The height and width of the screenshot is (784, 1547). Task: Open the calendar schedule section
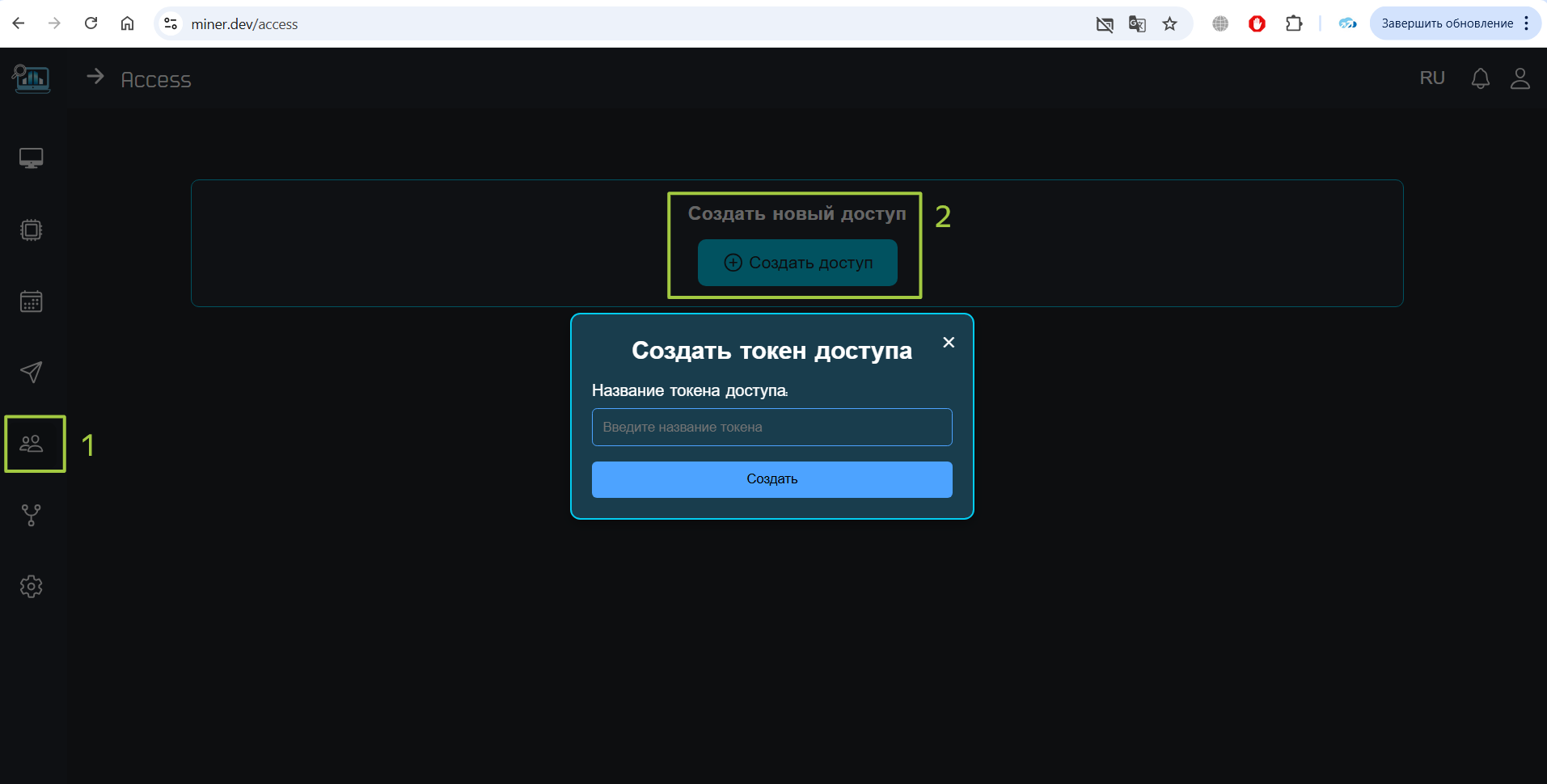point(31,301)
